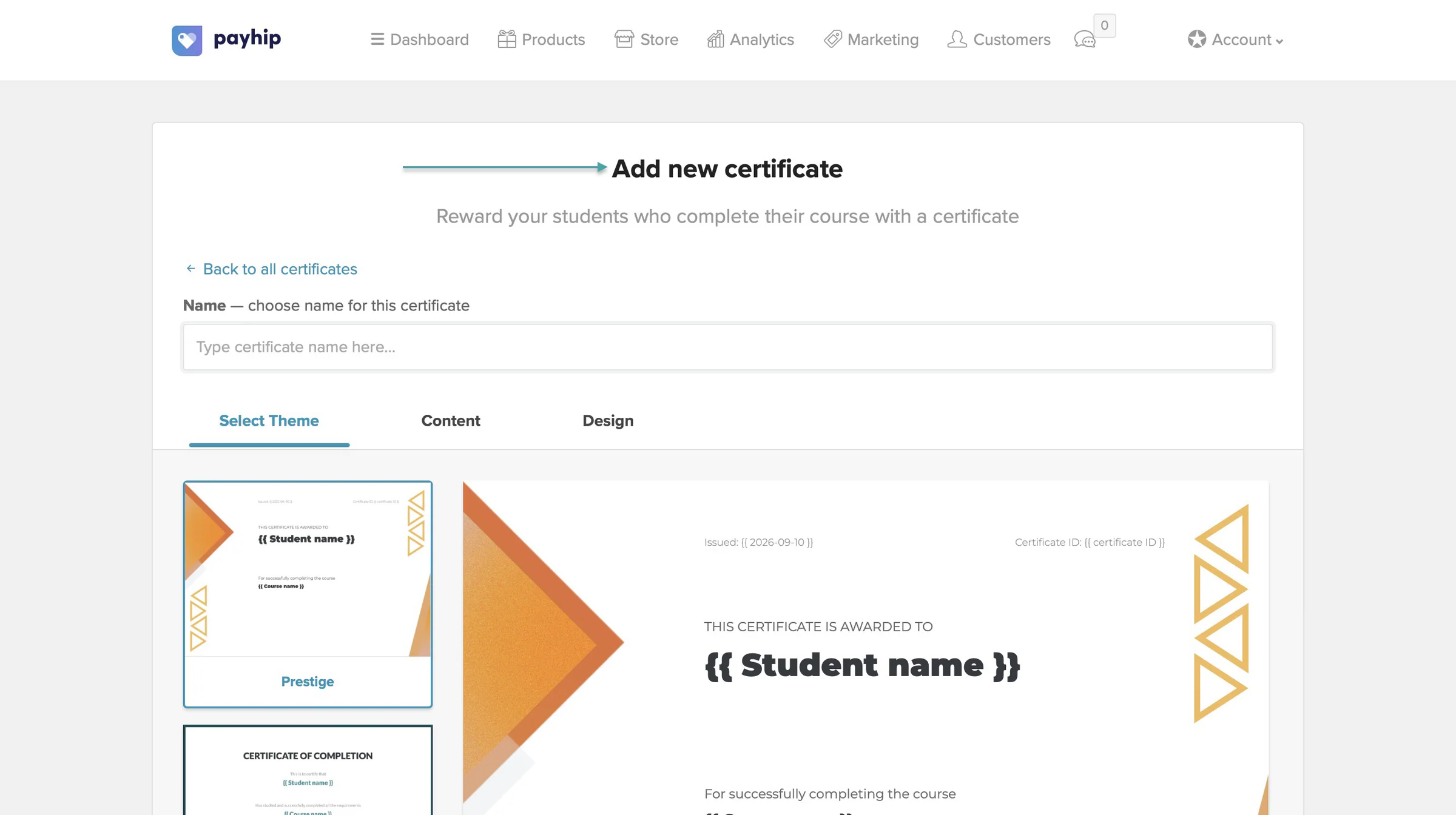Click the Prestige theme name label

(x=308, y=682)
